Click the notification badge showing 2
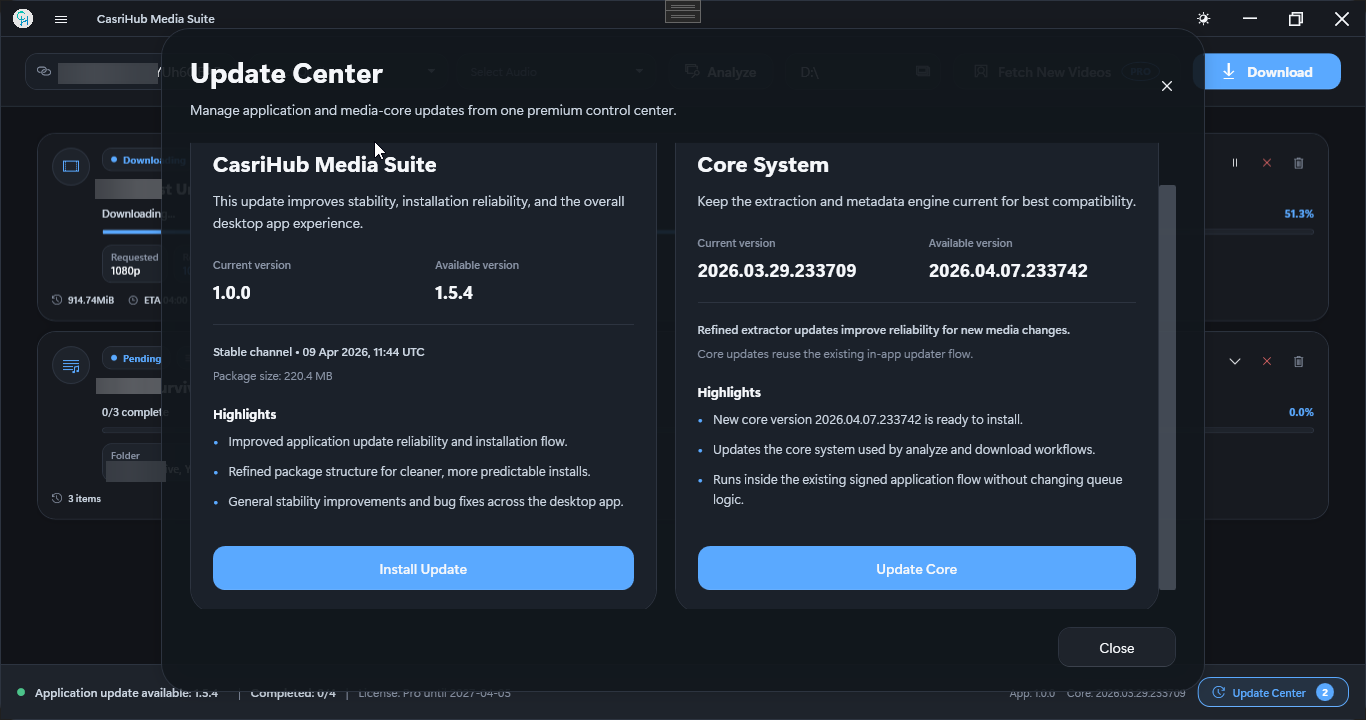 [1325, 692]
